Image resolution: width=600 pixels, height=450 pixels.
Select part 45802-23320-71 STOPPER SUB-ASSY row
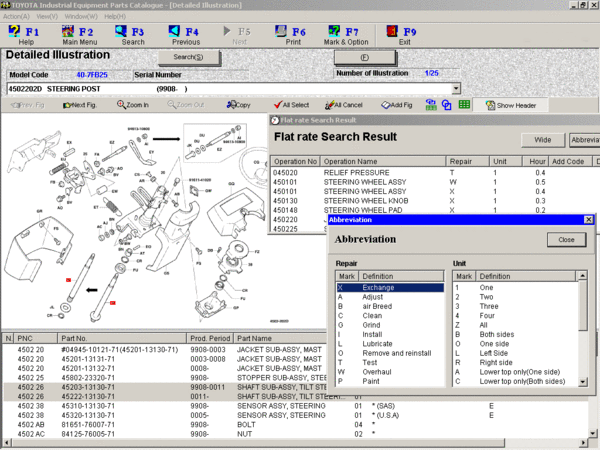[x=165, y=378]
